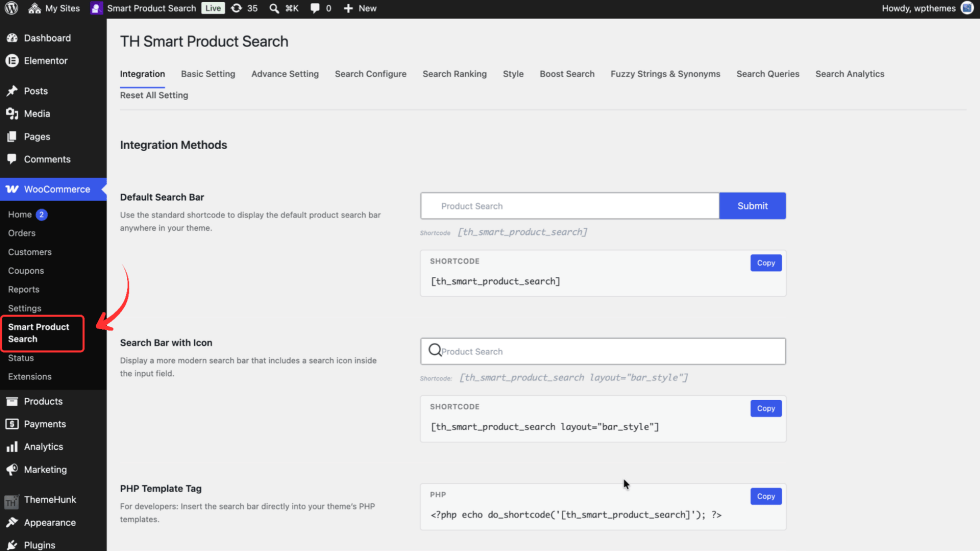This screenshot has width=980, height=551.
Task: Click the Product Search field with icon
Action: (x=603, y=351)
